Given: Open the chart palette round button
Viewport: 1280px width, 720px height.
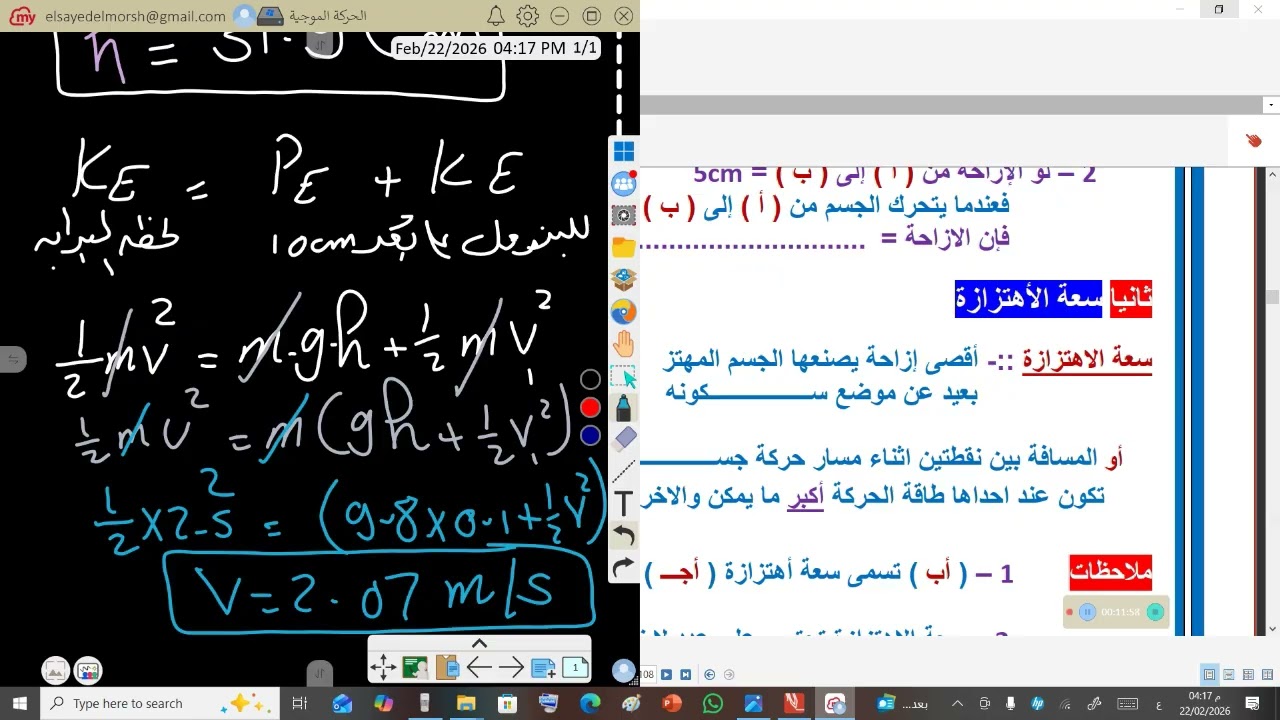Looking at the screenshot, I should (x=88, y=671).
